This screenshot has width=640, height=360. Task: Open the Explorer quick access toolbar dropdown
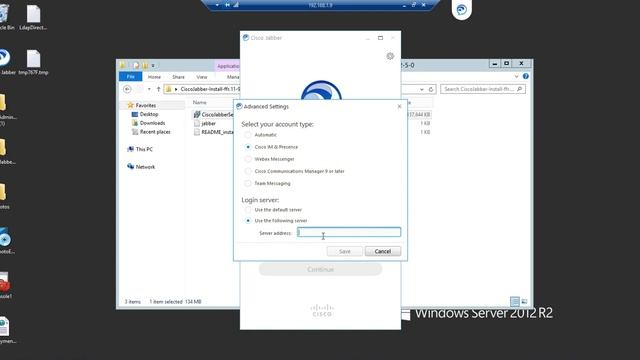(153, 65)
